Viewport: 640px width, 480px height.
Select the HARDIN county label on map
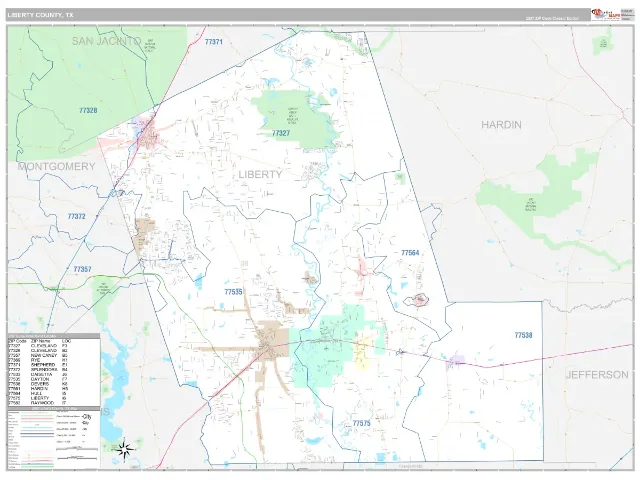point(501,125)
